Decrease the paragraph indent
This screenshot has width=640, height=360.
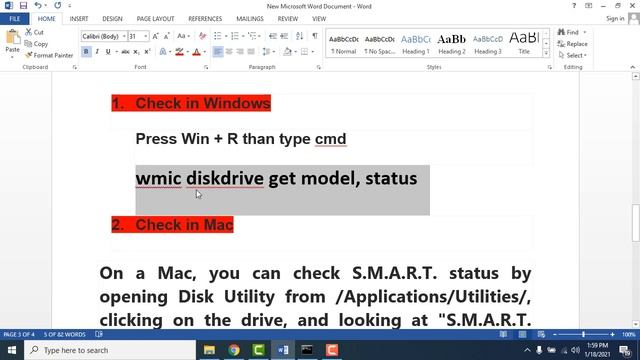click(273, 36)
